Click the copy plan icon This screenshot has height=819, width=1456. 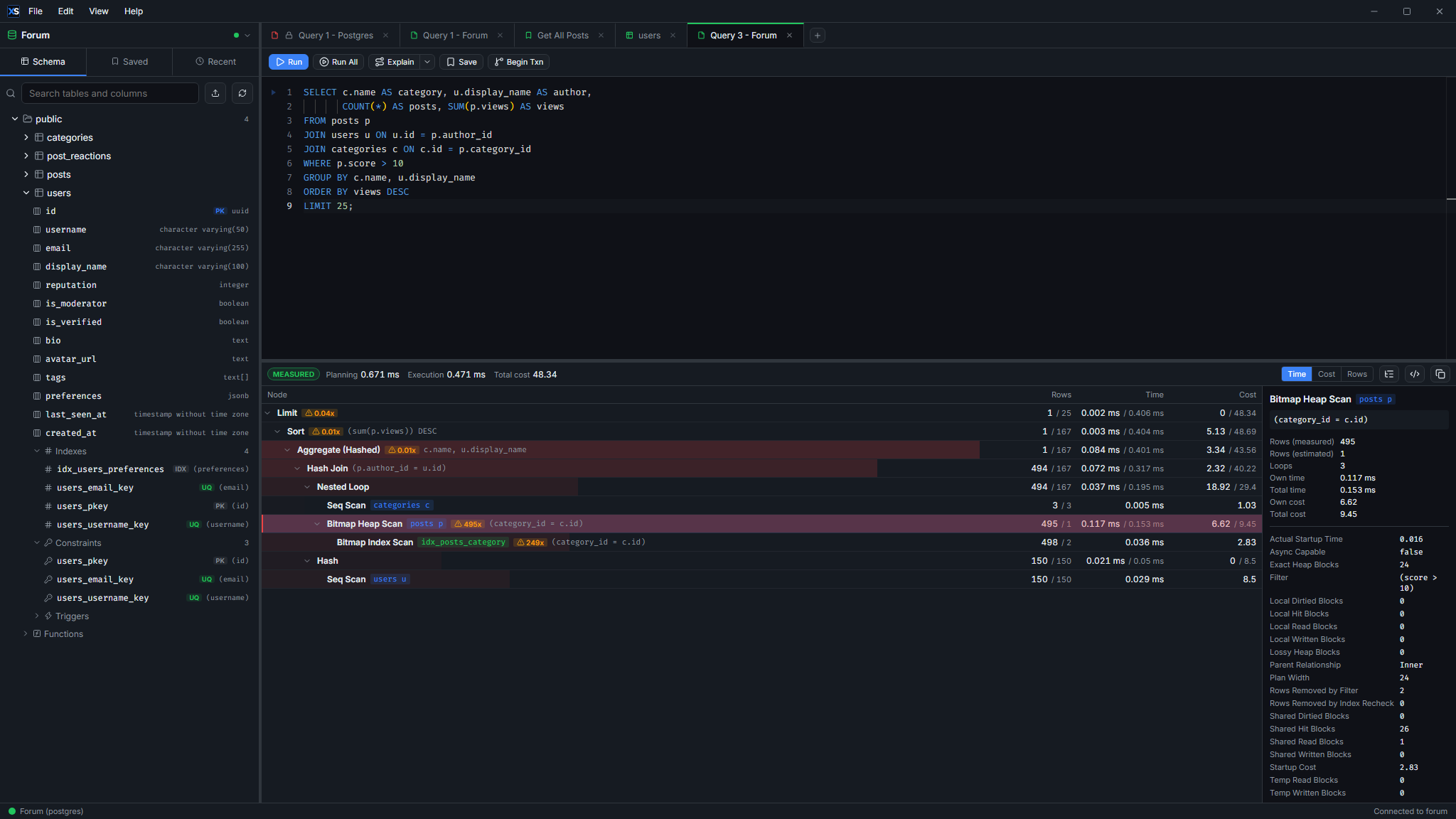click(1440, 374)
